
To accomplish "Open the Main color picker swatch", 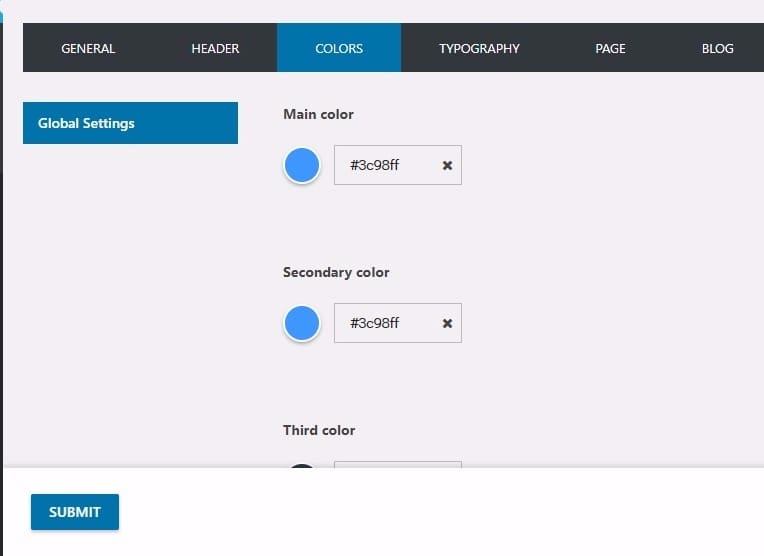I will [x=302, y=165].
